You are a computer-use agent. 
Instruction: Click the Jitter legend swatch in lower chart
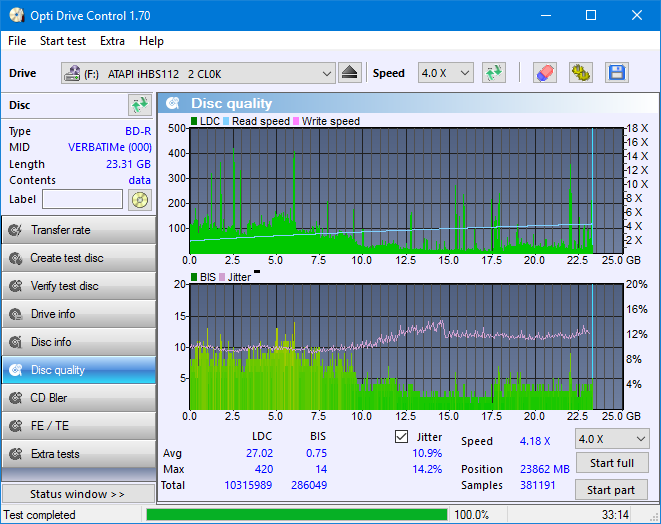(222, 277)
